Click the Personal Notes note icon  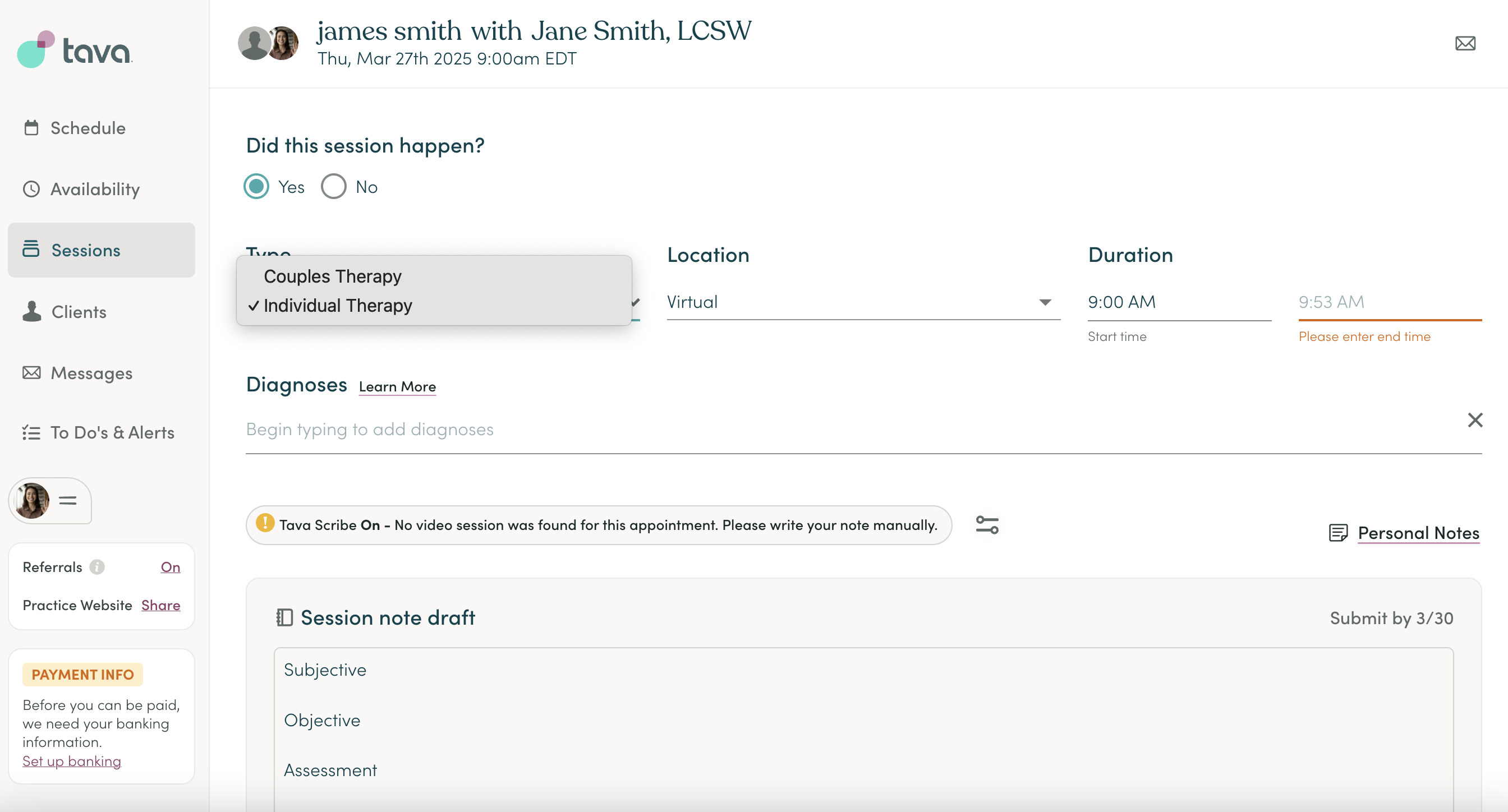tap(1339, 533)
